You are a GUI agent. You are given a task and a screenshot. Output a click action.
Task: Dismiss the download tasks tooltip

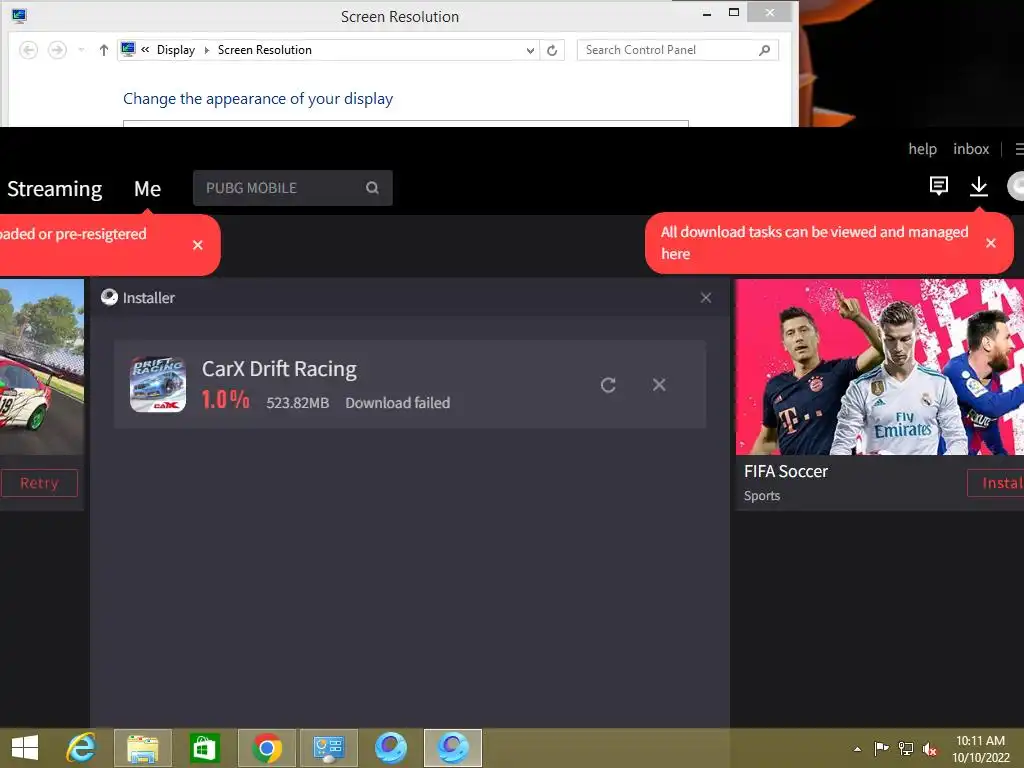991,243
